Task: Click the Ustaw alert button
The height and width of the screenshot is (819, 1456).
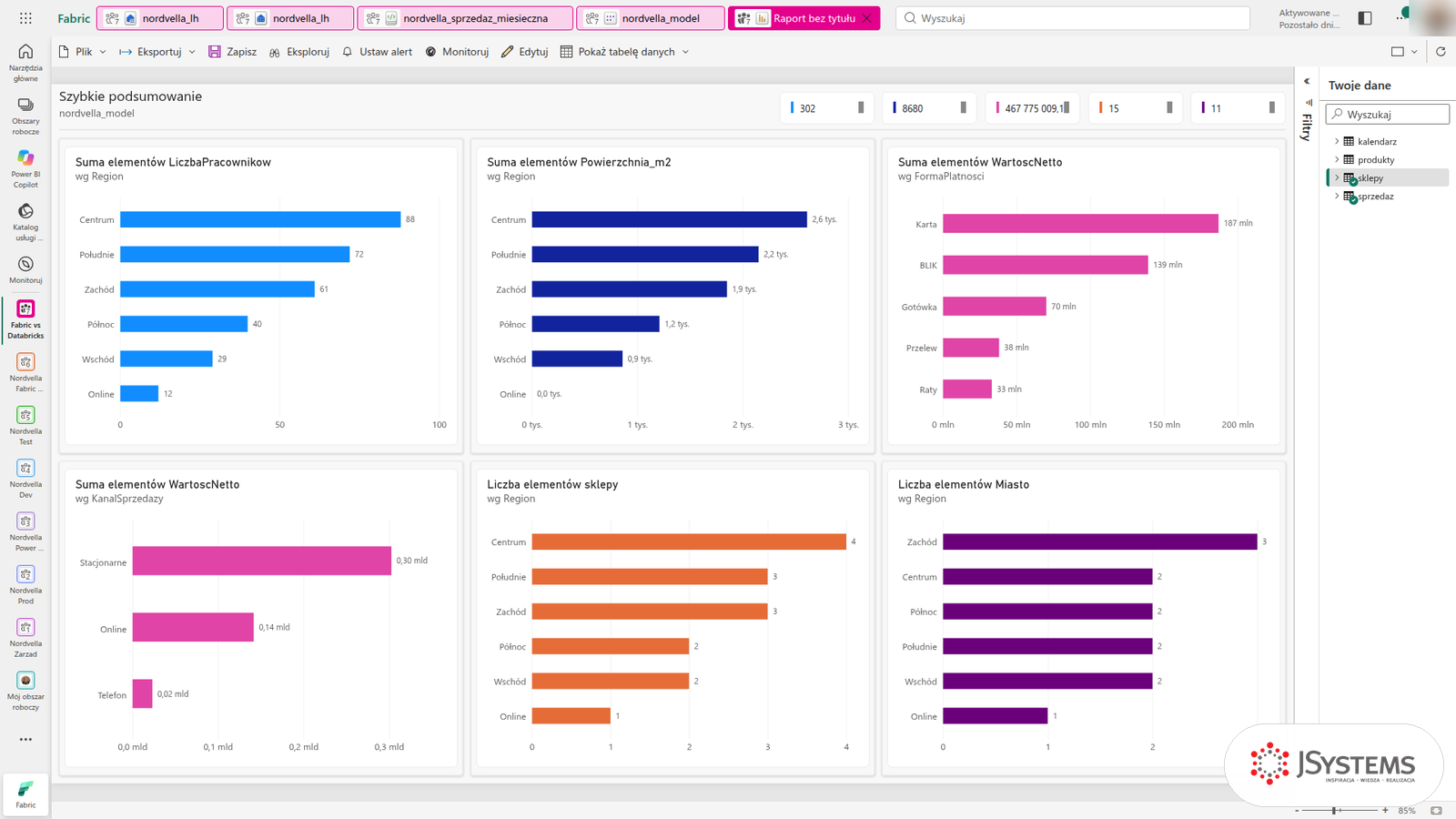Action: tap(377, 52)
